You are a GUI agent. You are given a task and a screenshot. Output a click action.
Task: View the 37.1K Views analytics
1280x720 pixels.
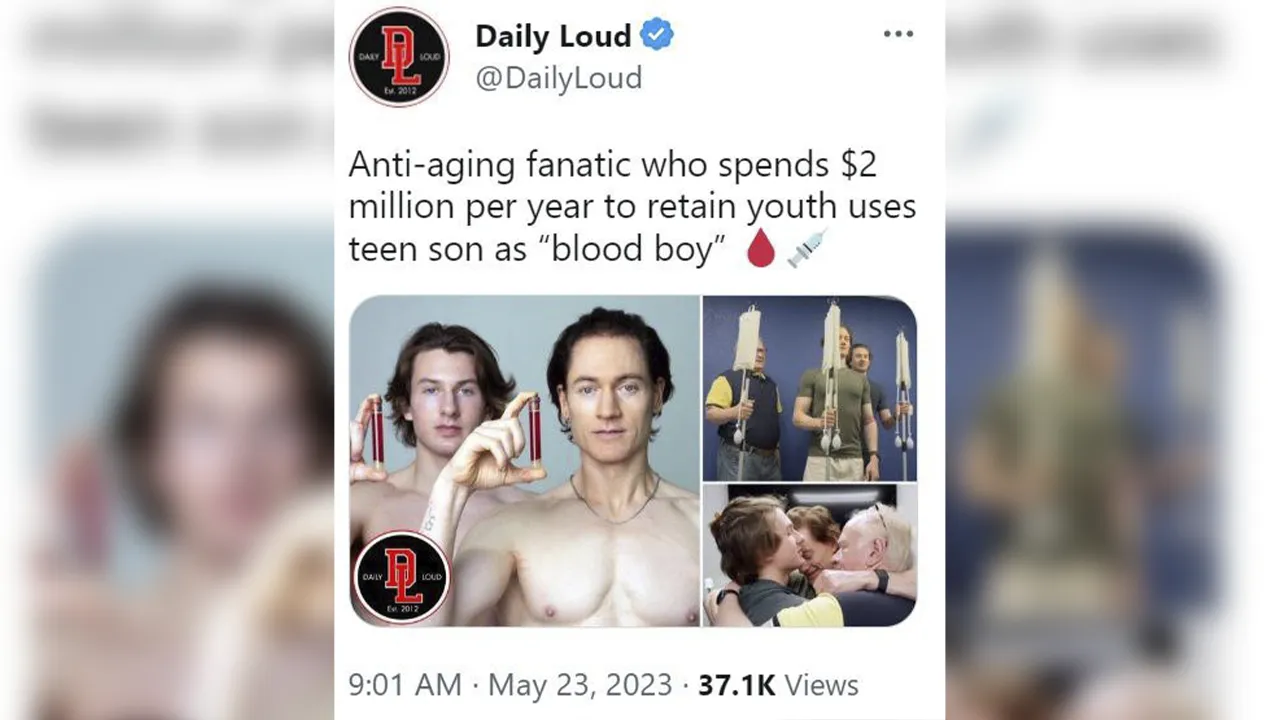click(x=778, y=685)
